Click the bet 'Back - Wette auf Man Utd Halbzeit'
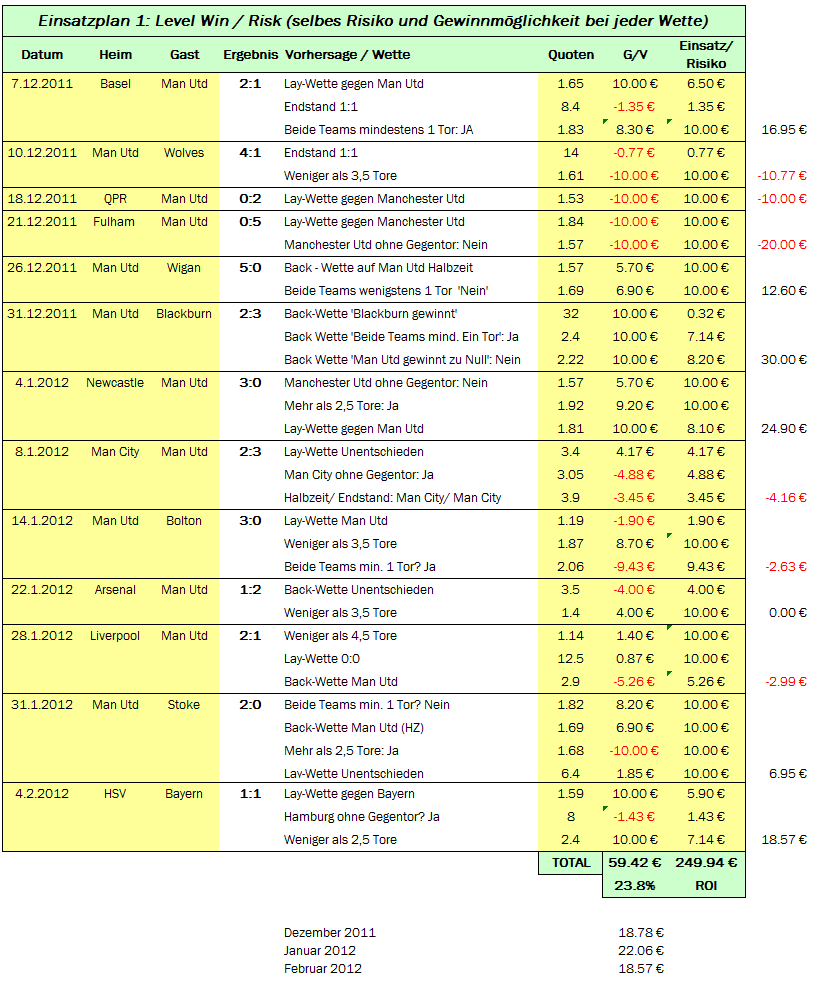 379,268
